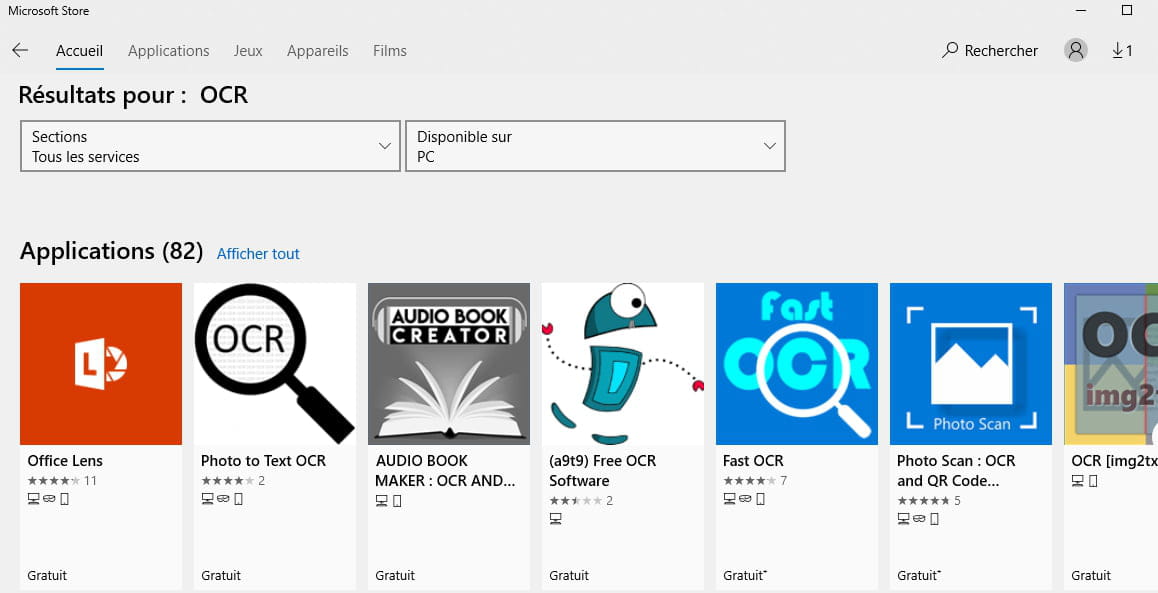1158x593 pixels.
Task: Click the Fast OCR title
Action: pyautogui.click(x=753, y=461)
